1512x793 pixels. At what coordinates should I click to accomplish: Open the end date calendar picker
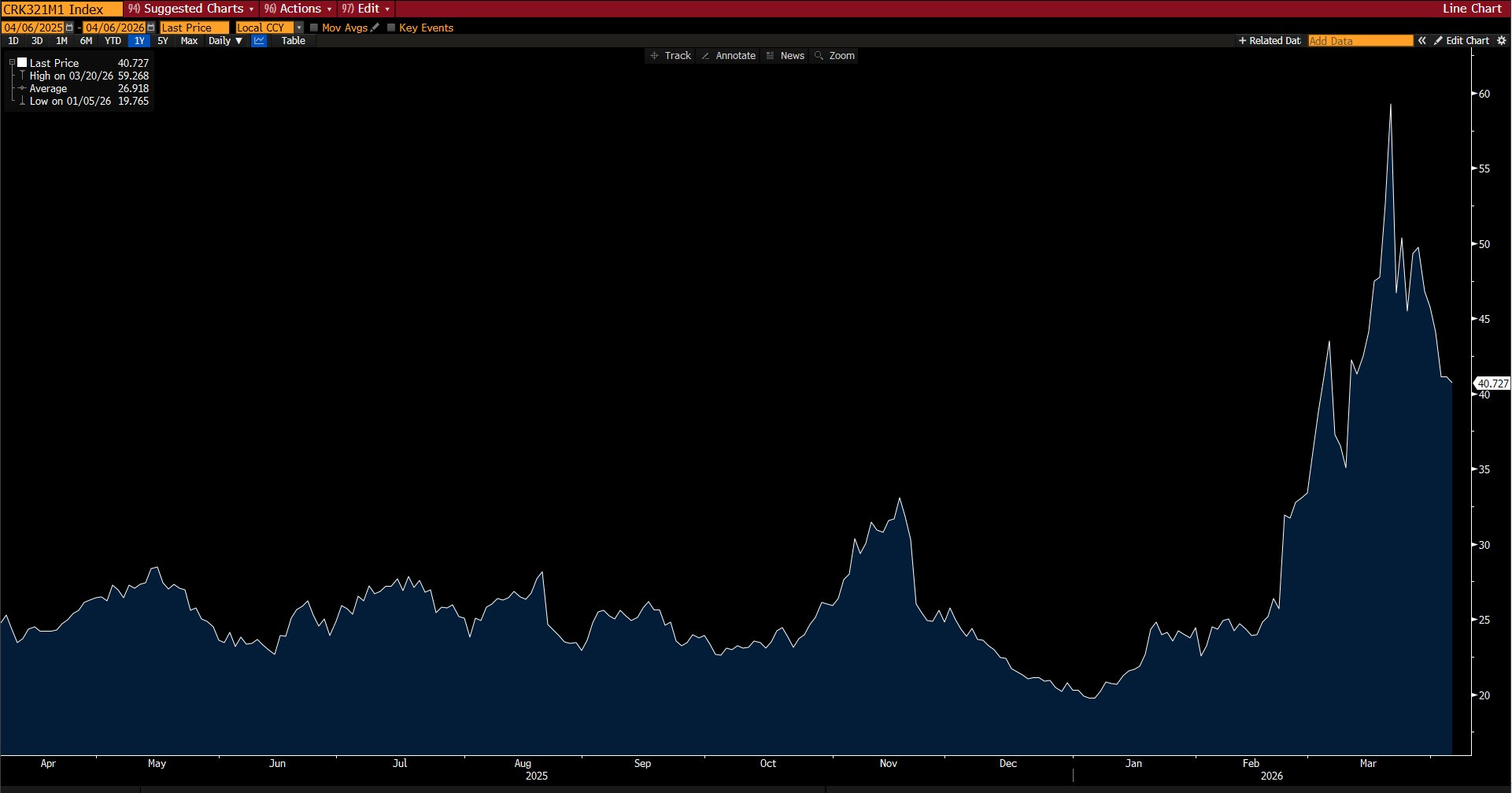tap(151, 28)
